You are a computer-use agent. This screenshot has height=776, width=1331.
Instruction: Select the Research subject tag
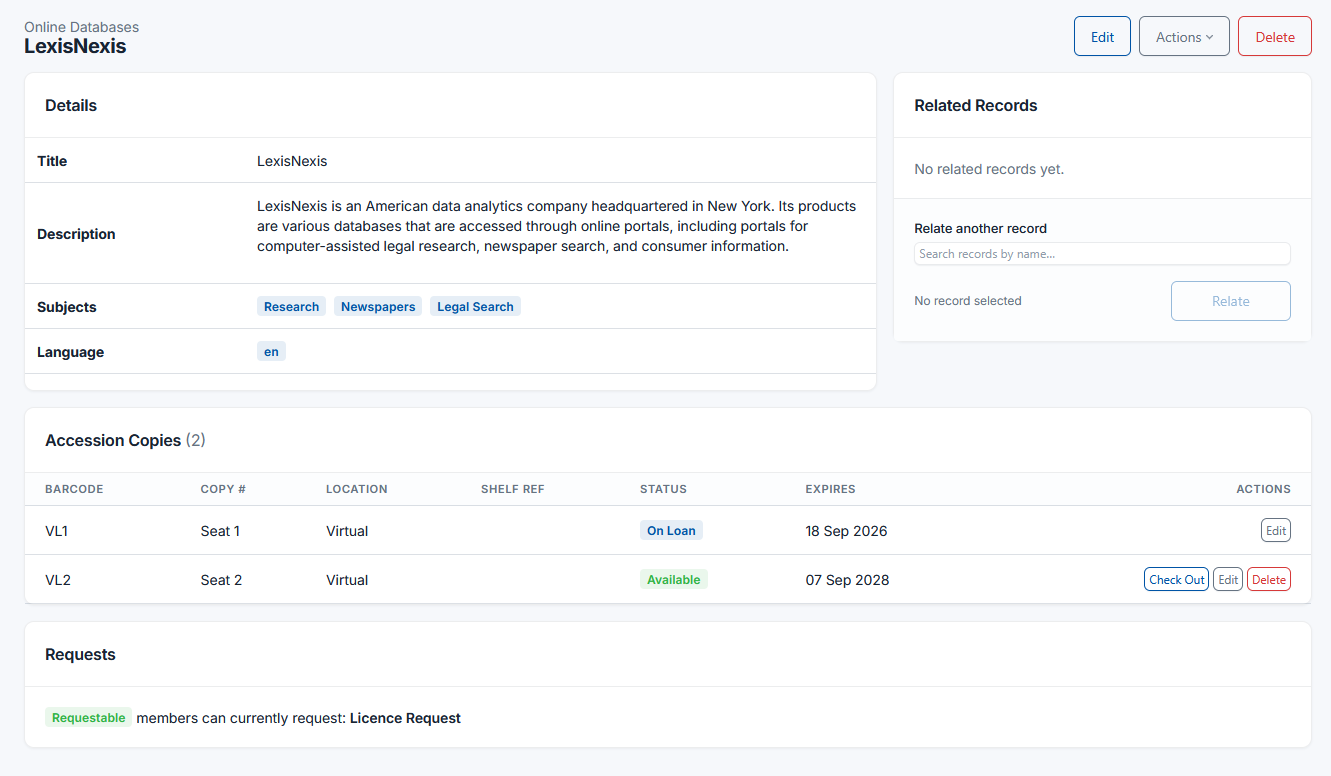pyautogui.click(x=291, y=307)
